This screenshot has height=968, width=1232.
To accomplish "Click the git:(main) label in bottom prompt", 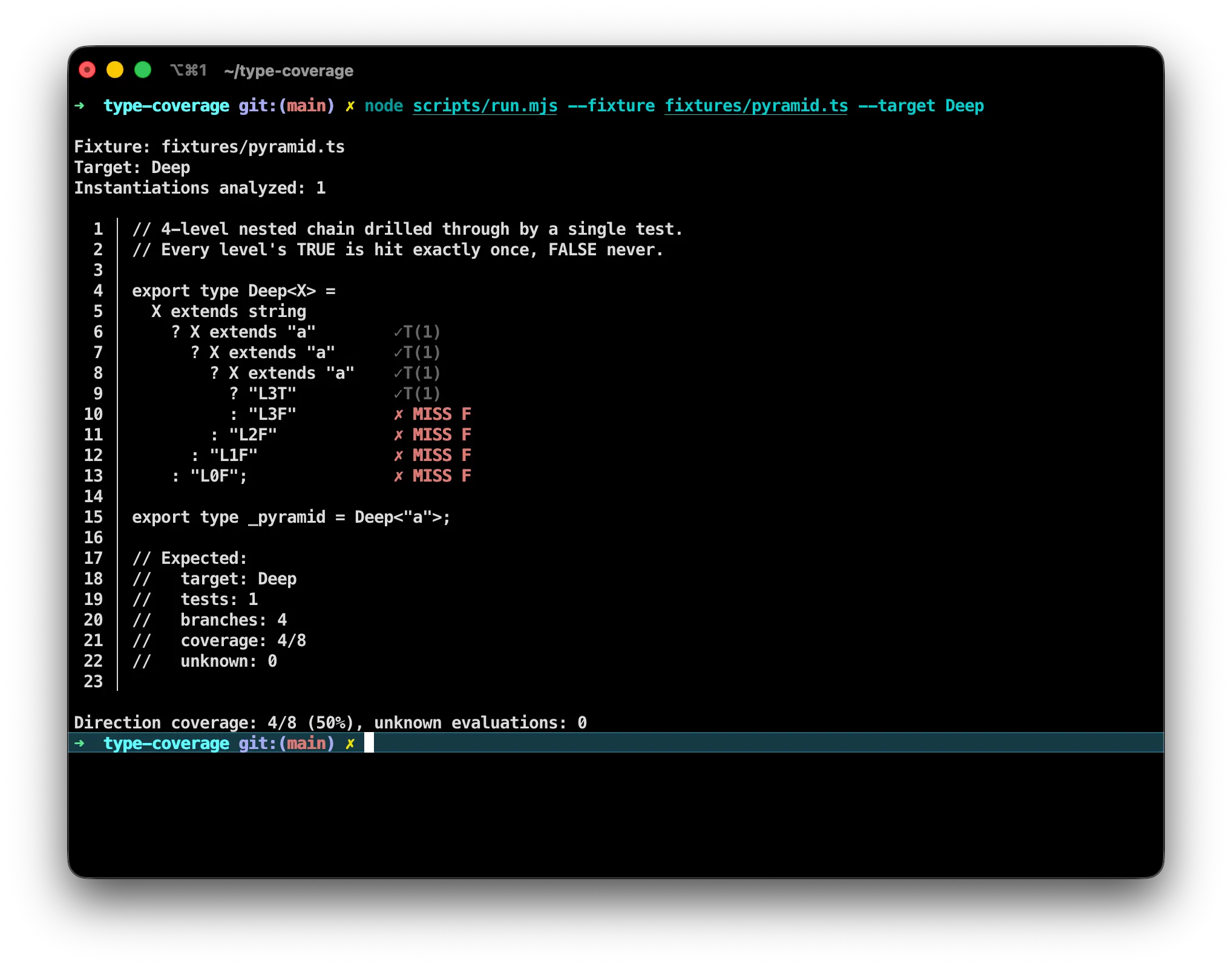I will point(286,743).
